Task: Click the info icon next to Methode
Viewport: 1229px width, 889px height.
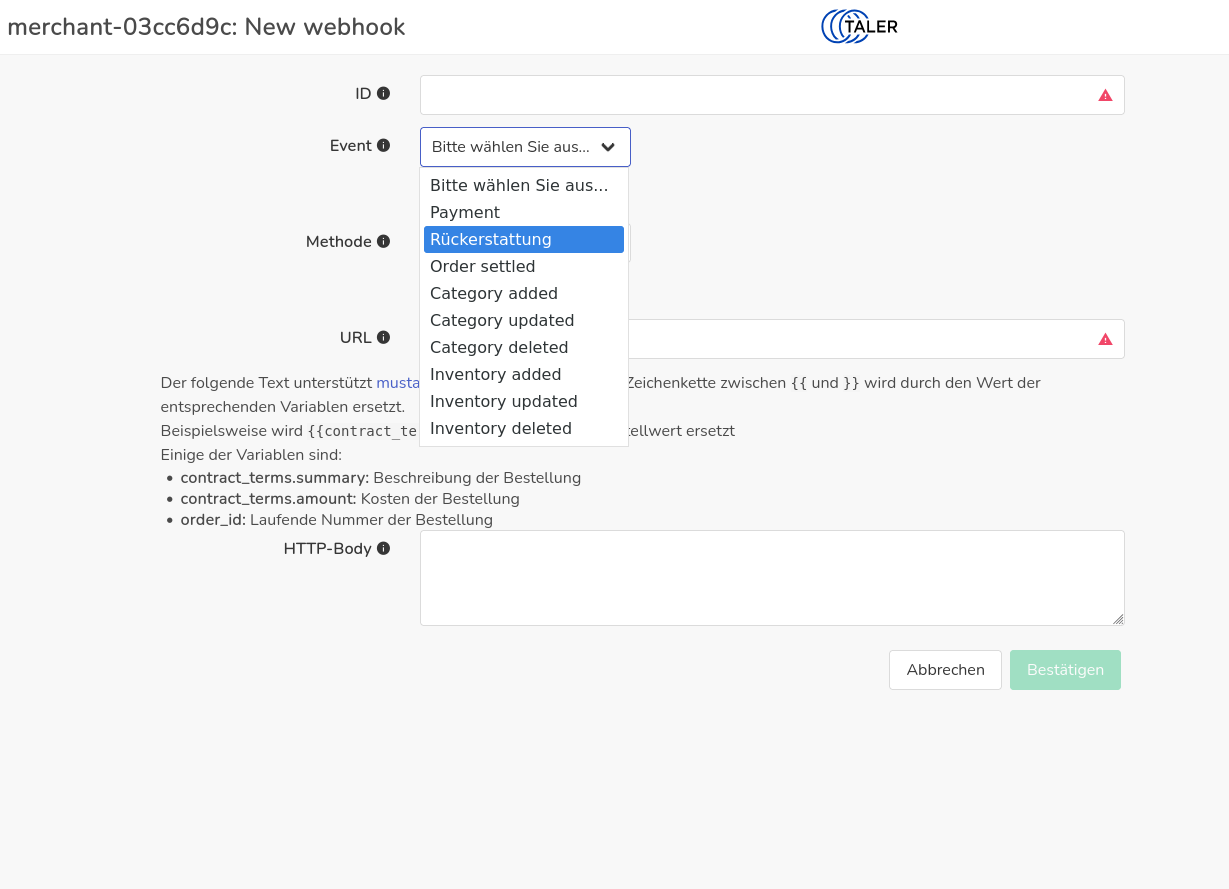Action: point(383,242)
